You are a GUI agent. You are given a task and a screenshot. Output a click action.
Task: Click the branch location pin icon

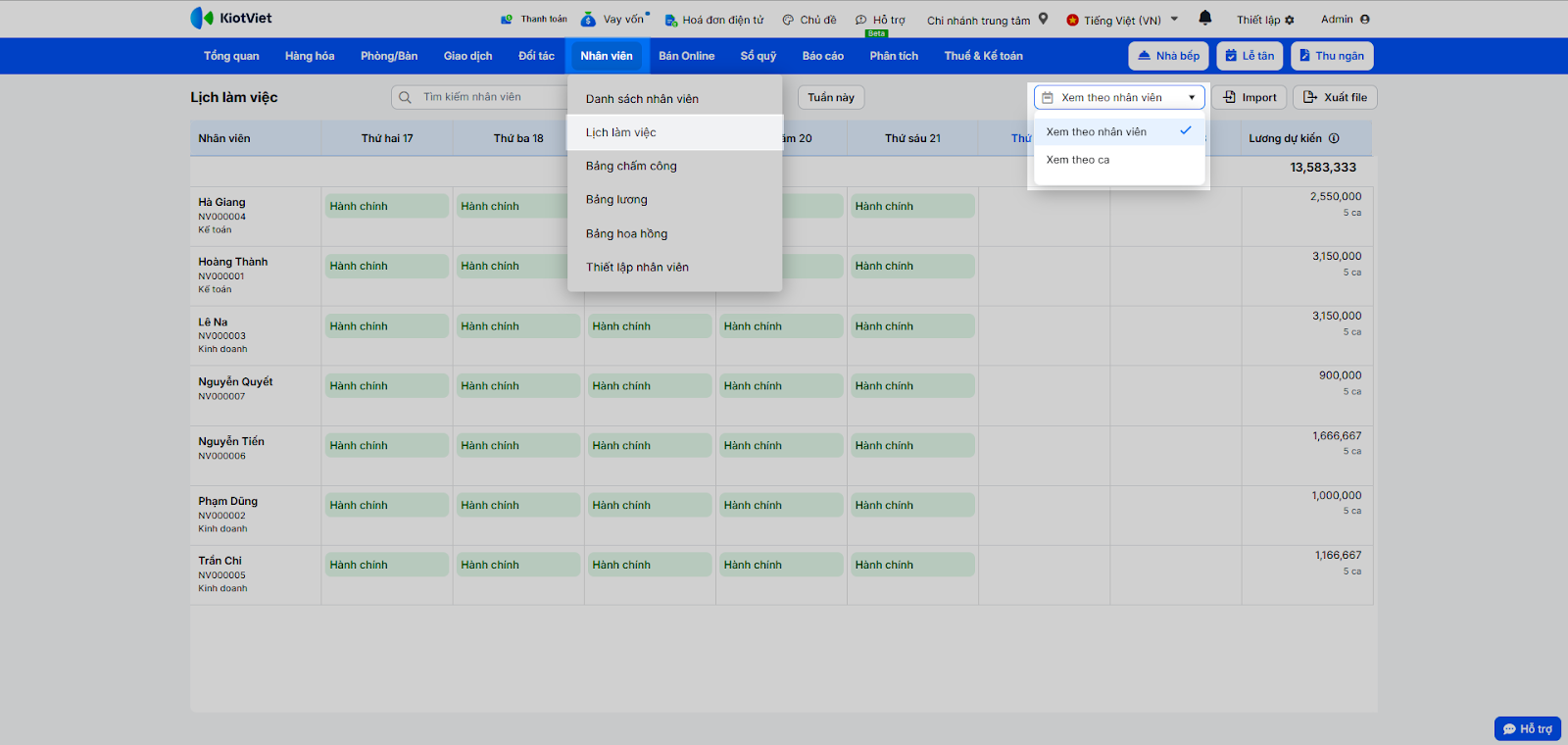click(x=1043, y=19)
